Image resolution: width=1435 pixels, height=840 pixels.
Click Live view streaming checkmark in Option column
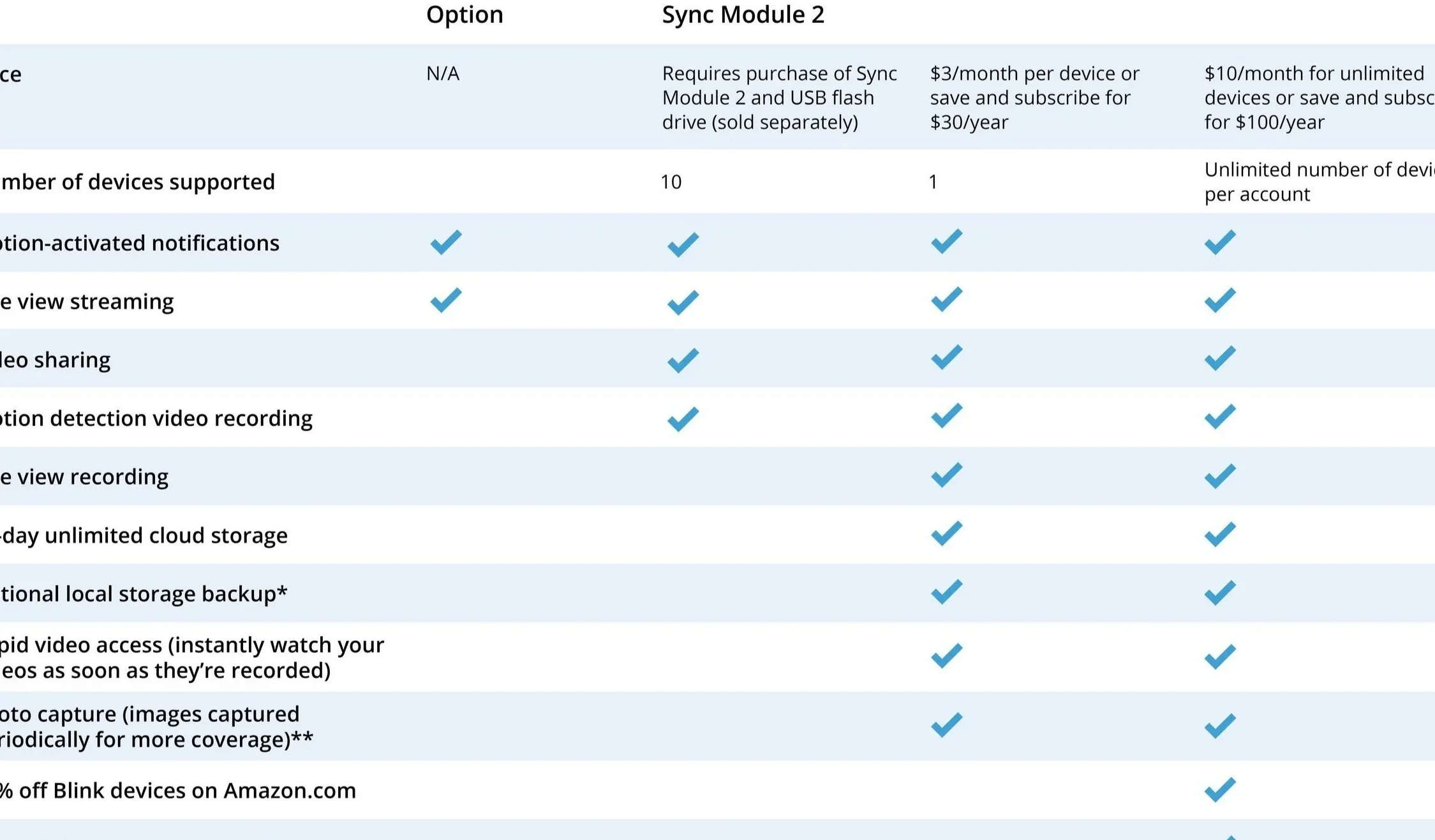pos(445,300)
